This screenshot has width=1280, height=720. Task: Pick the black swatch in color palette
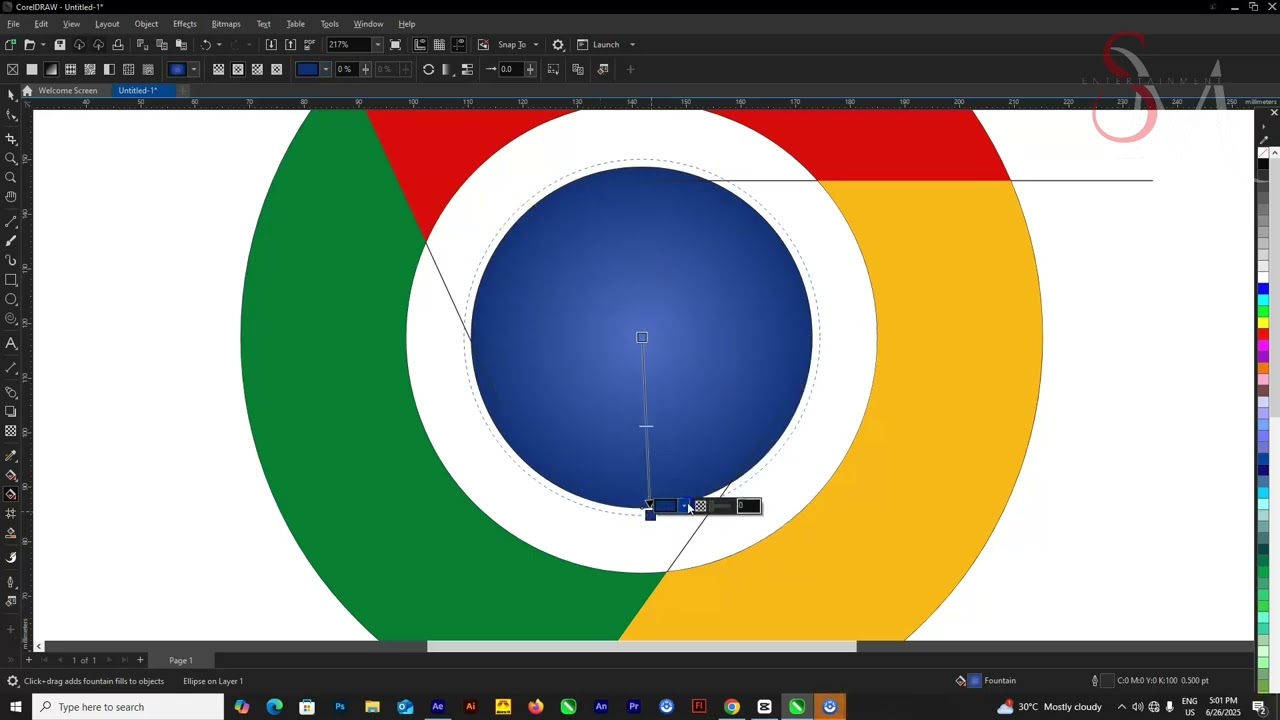[1264, 165]
